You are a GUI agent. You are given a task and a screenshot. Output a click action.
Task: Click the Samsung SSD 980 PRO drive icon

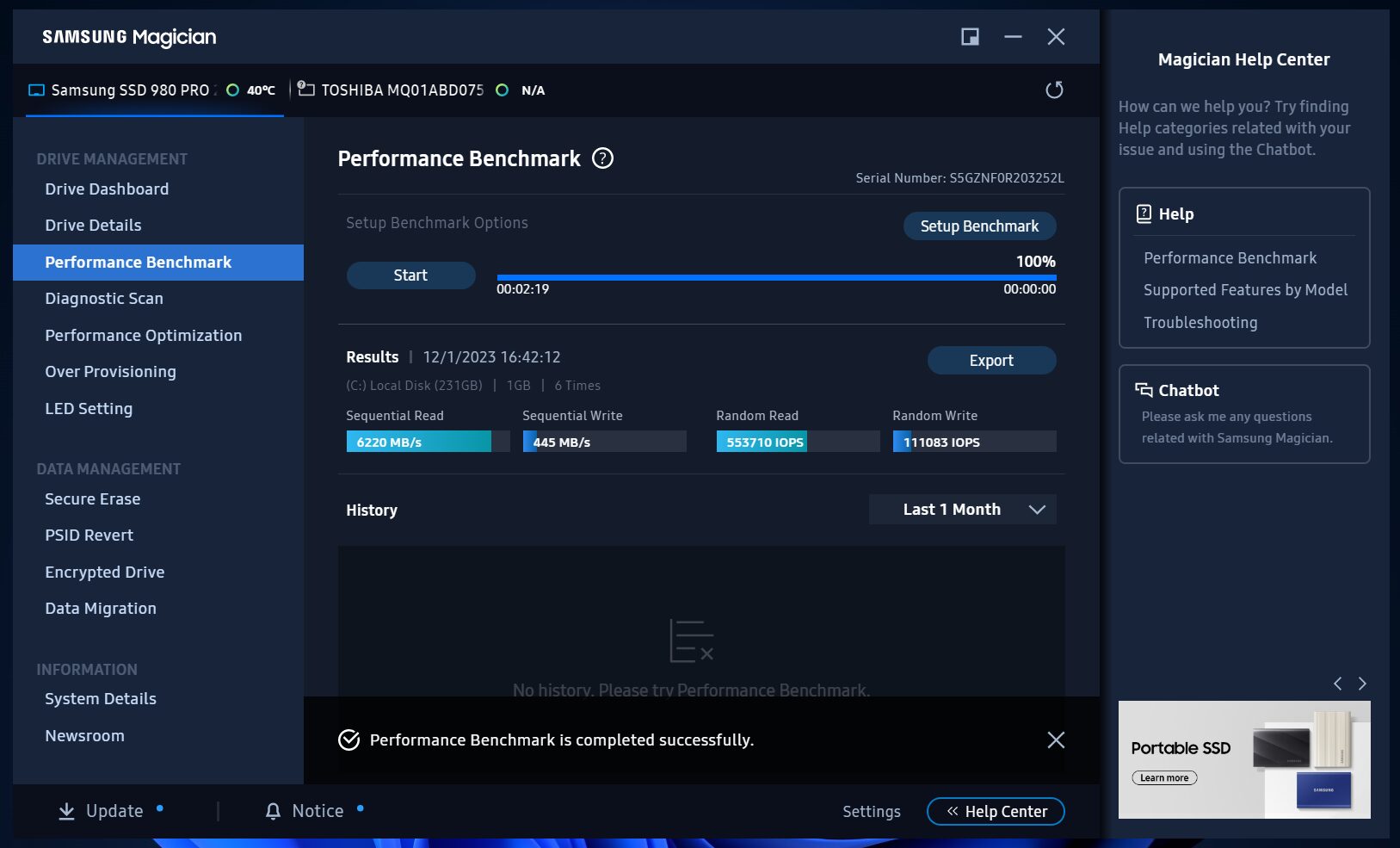point(36,90)
